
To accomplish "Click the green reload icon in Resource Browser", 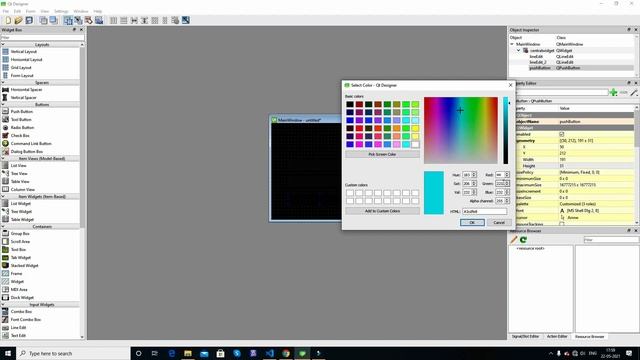I will point(523,240).
